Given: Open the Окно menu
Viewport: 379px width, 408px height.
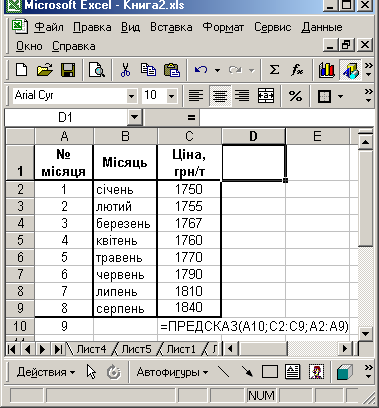Looking at the screenshot, I should 29,46.
